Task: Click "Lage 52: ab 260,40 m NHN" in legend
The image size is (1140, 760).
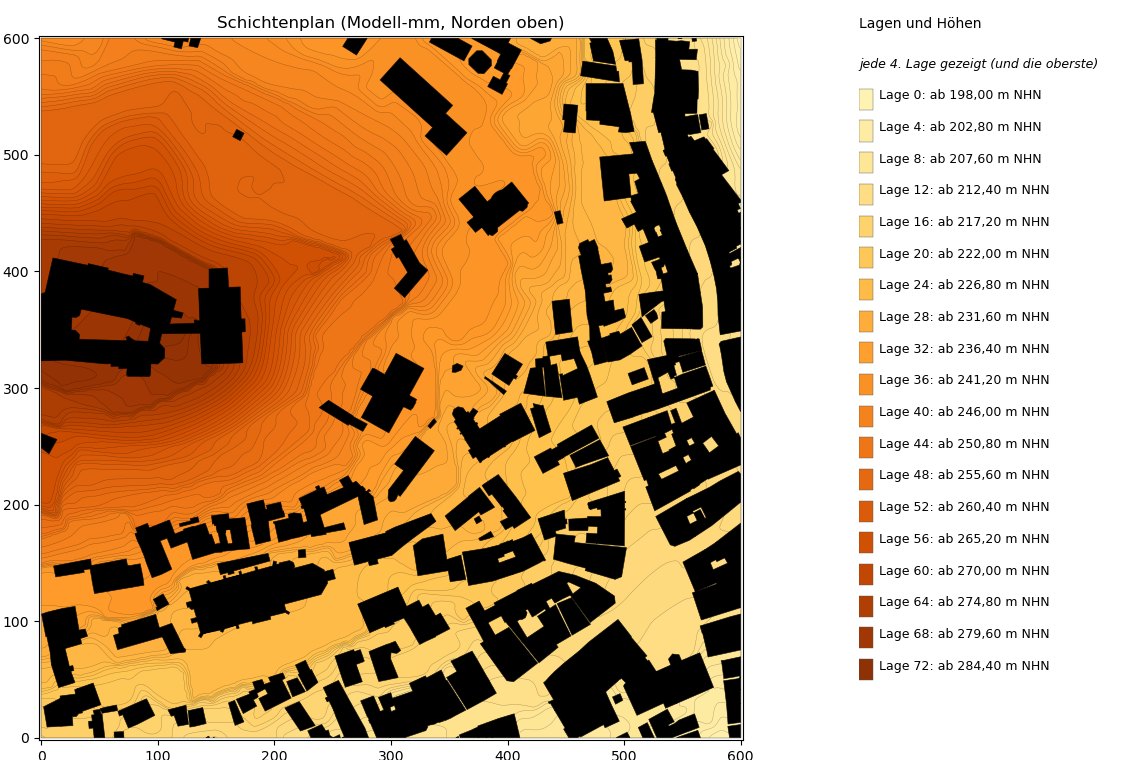Action: click(x=964, y=507)
